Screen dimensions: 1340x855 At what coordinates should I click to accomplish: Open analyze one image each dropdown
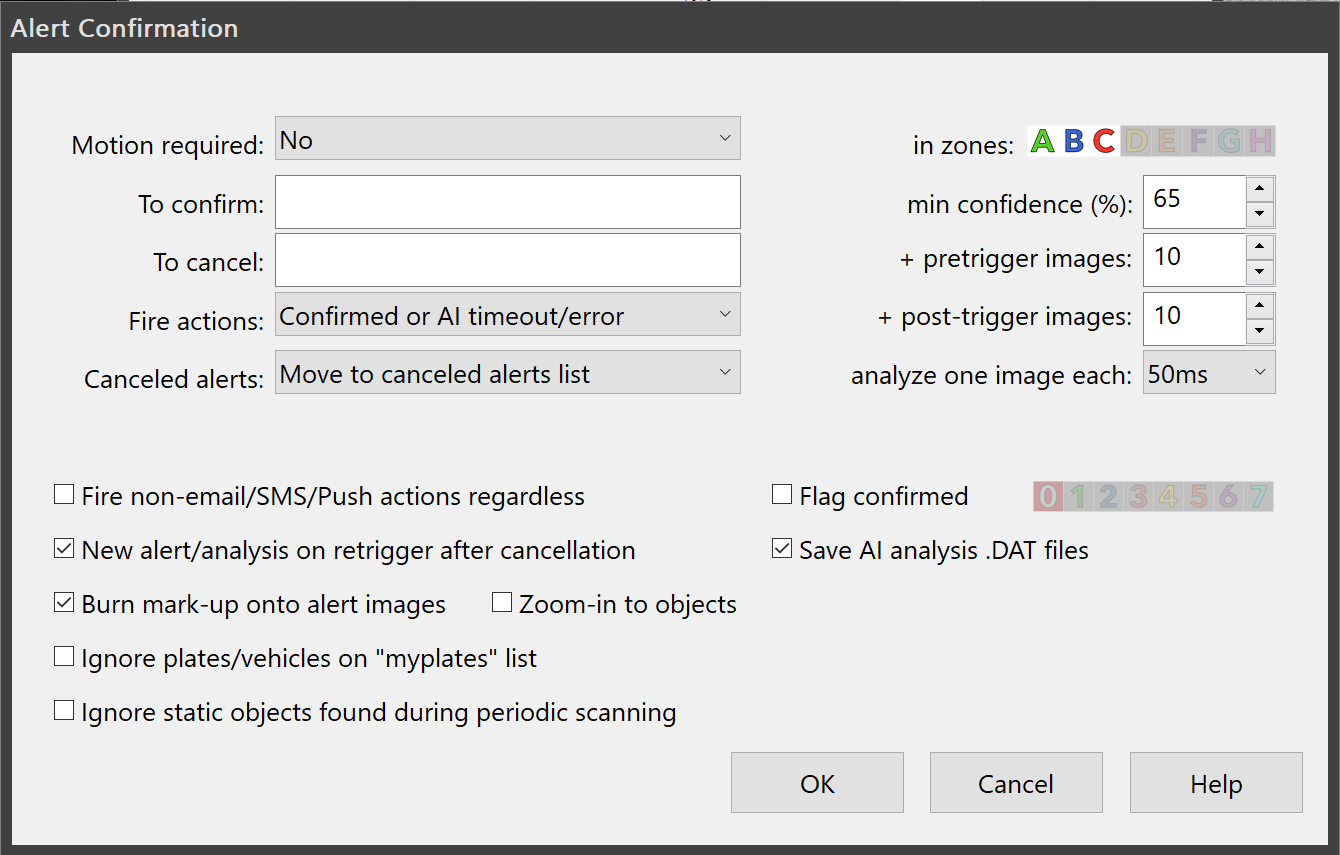(x=1208, y=373)
